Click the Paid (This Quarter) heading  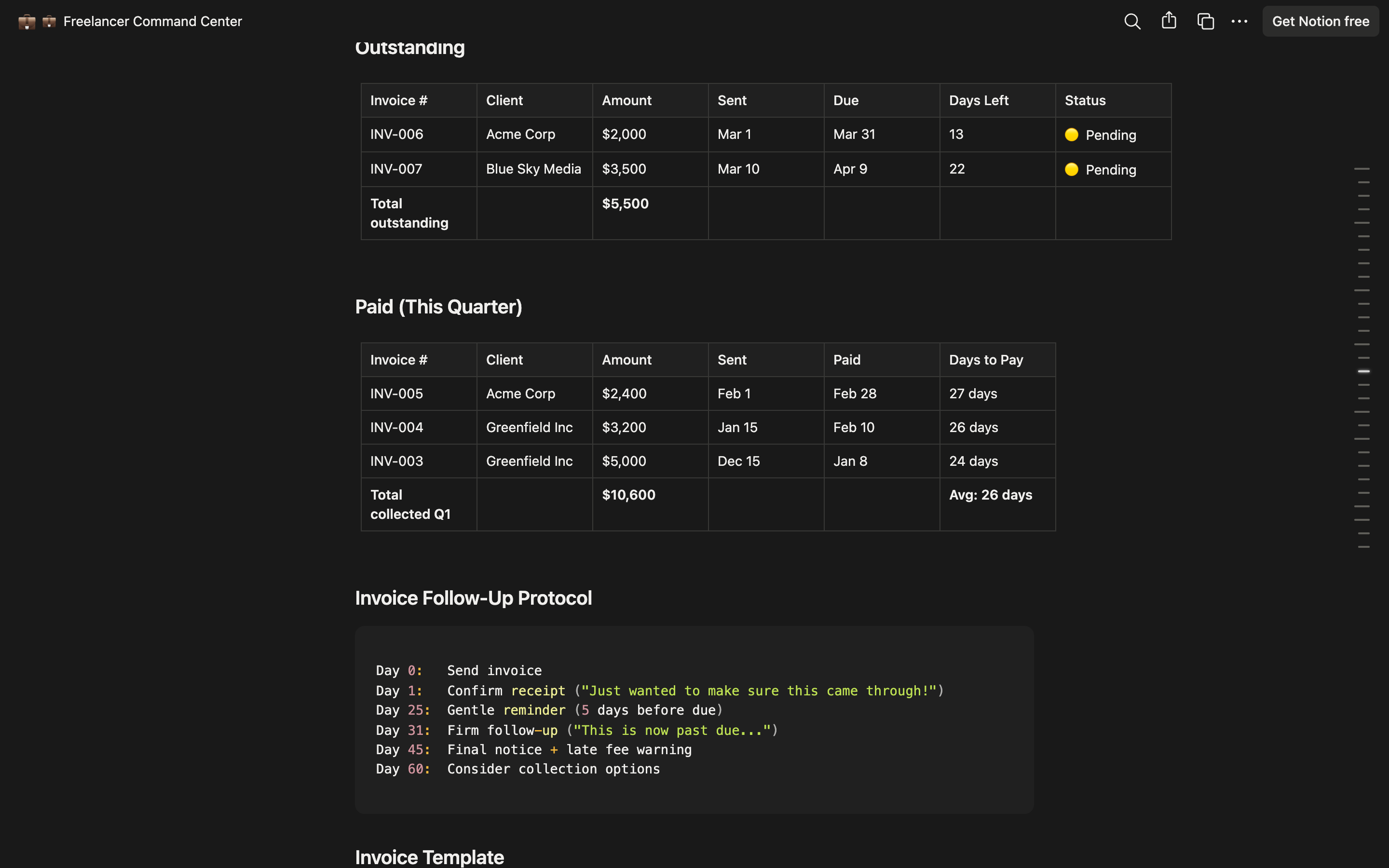[x=438, y=307]
